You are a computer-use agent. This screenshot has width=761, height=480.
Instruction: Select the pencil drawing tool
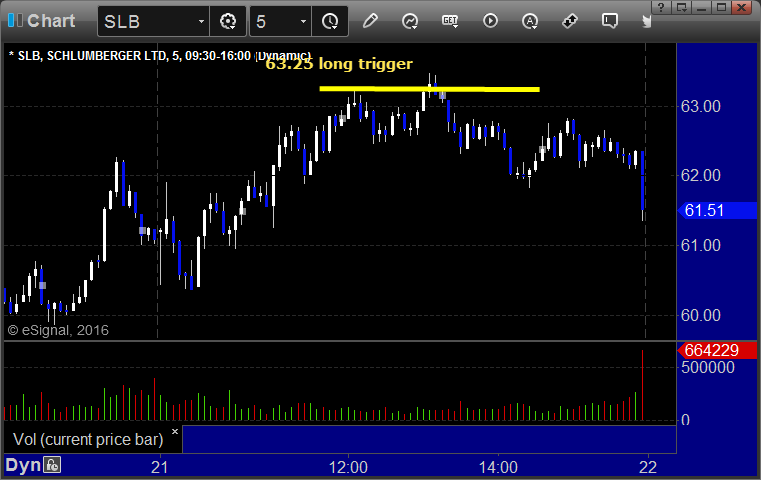pyautogui.click(x=370, y=21)
